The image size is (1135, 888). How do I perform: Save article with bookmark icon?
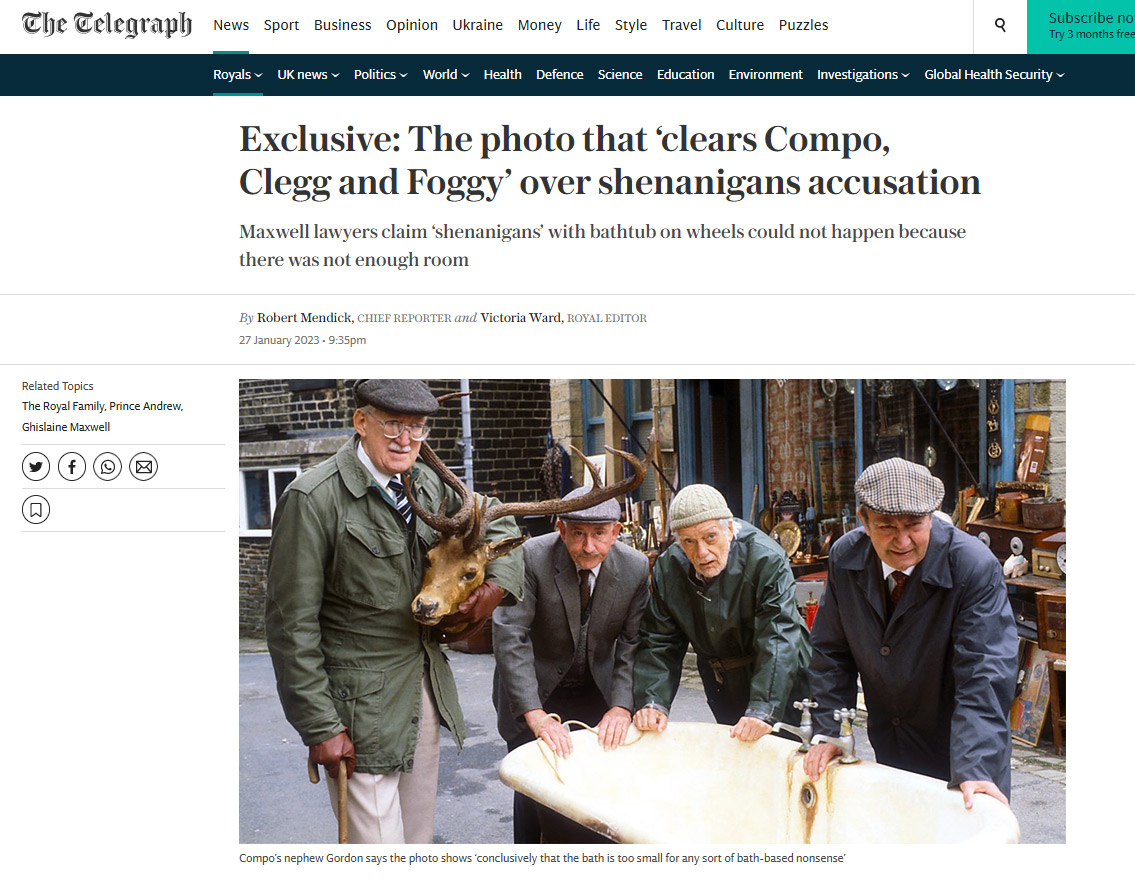(x=36, y=510)
